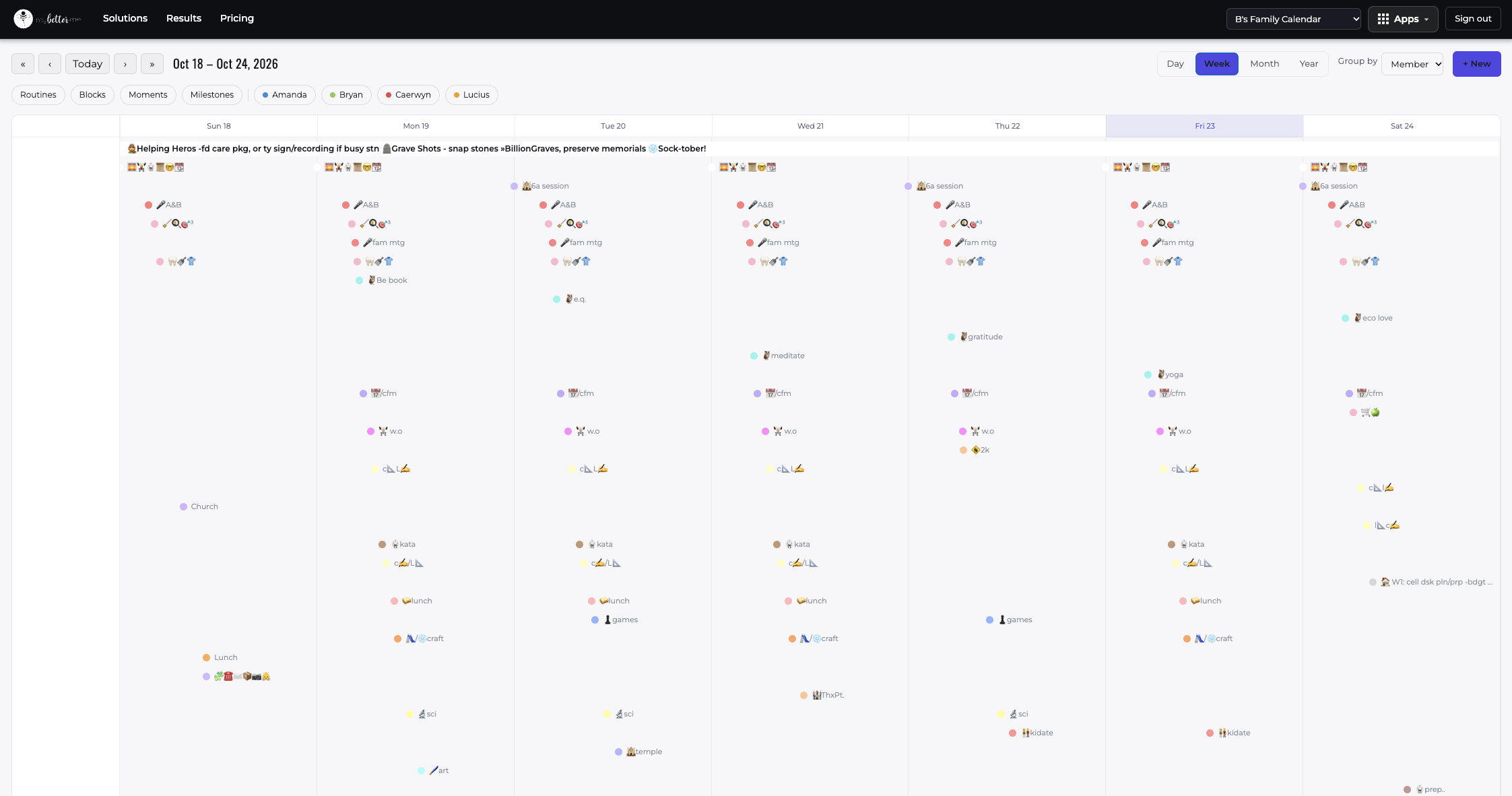The image size is (1512, 796).
Task: Open Sunday's emoji row event under Lunch
Action: tap(236, 676)
